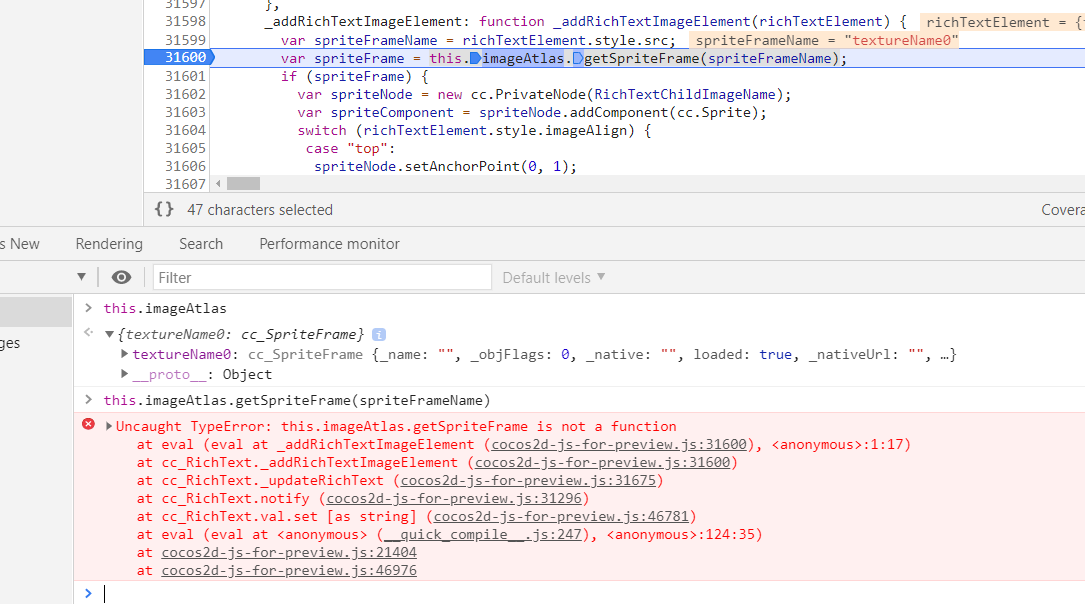Expand the __proto__ property
This screenshot has height=604, width=1085.
pyautogui.click(x=124, y=374)
